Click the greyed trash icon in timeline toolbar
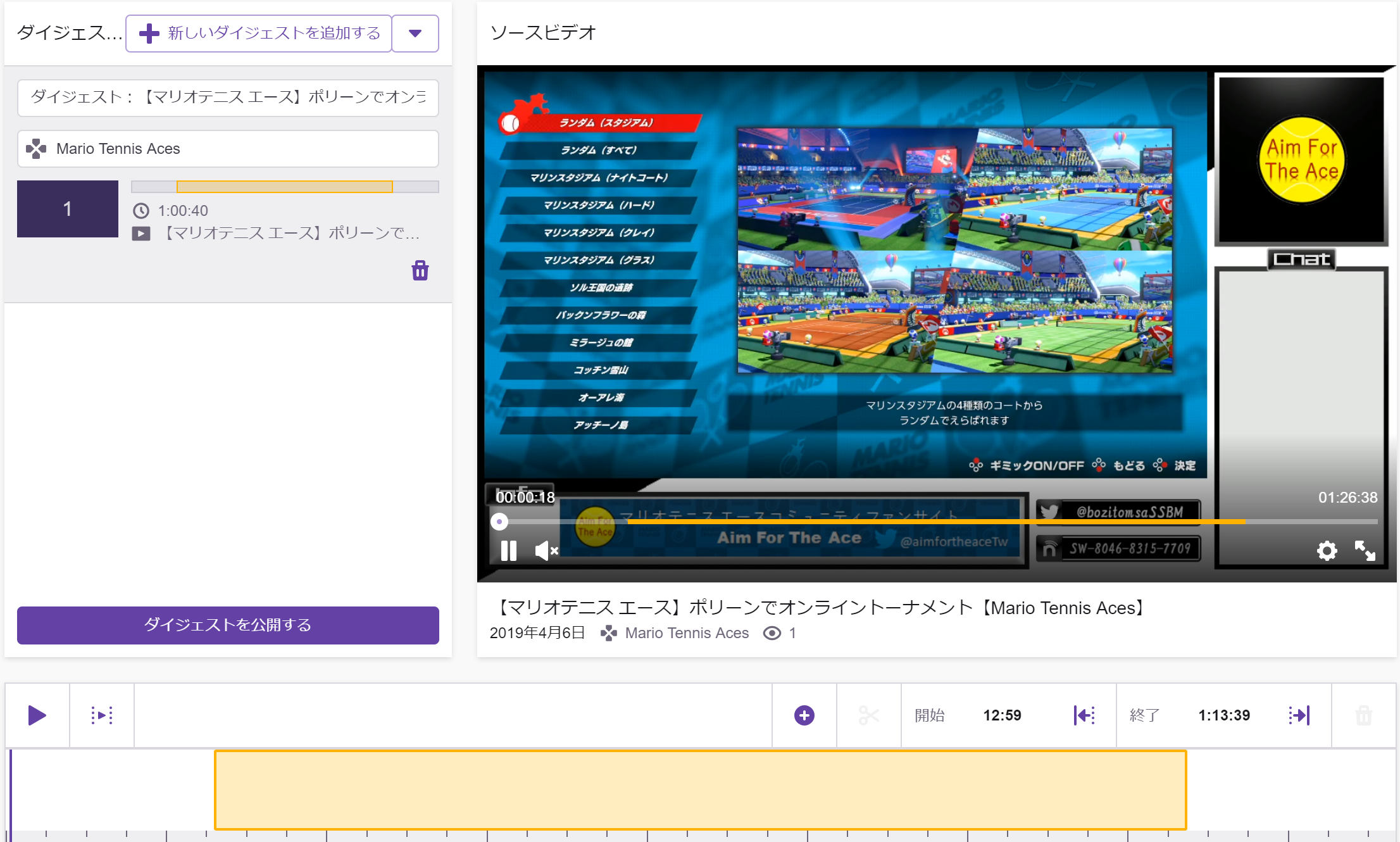Viewport: 1400px width, 842px height. [1364, 715]
